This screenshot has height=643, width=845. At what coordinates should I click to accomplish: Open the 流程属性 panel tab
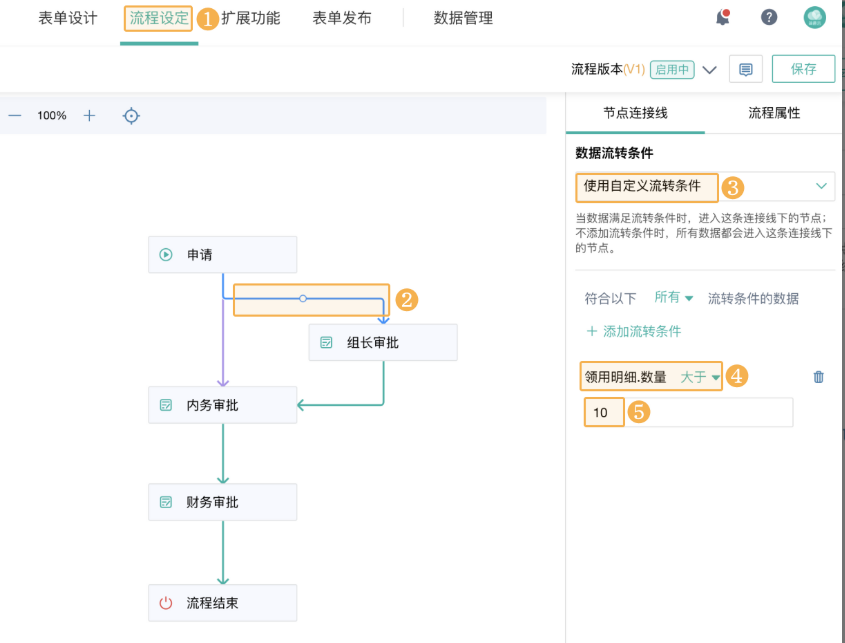(774, 113)
